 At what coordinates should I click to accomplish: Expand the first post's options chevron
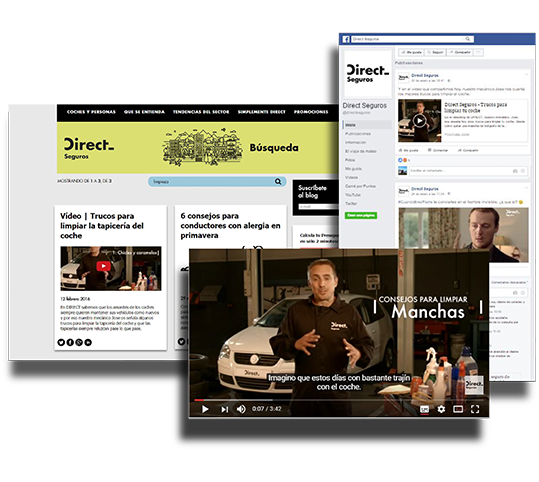(x=526, y=74)
